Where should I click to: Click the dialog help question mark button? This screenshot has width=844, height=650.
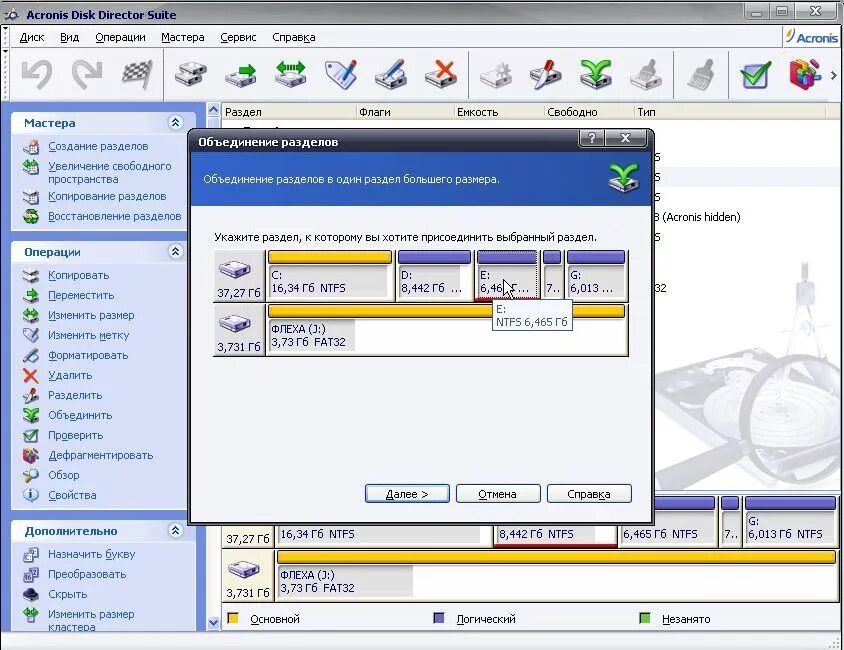pyautogui.click(x=592, y=138)
